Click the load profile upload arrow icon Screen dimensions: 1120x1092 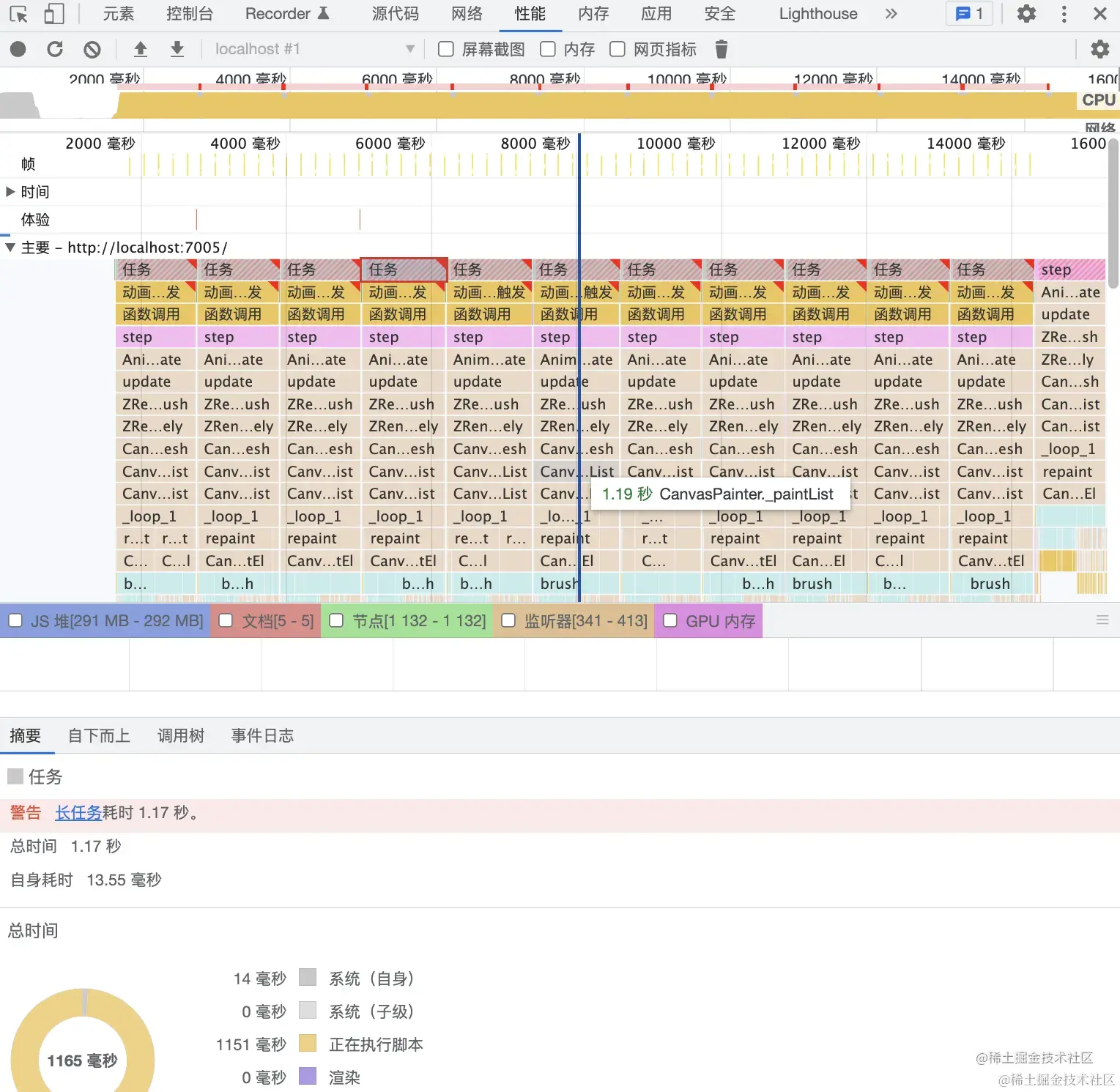tap(140, 49)
